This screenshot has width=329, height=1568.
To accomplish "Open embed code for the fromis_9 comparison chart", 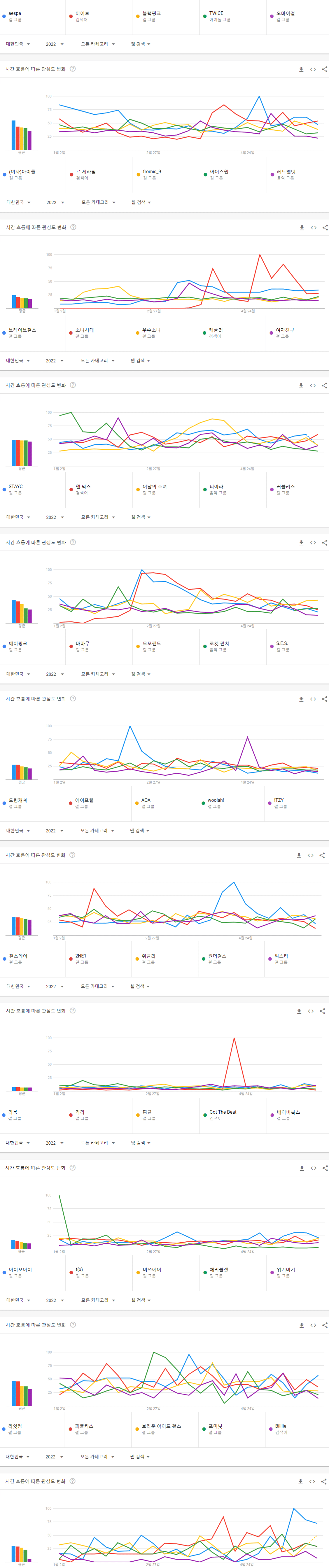I will [x=313, y=228].
